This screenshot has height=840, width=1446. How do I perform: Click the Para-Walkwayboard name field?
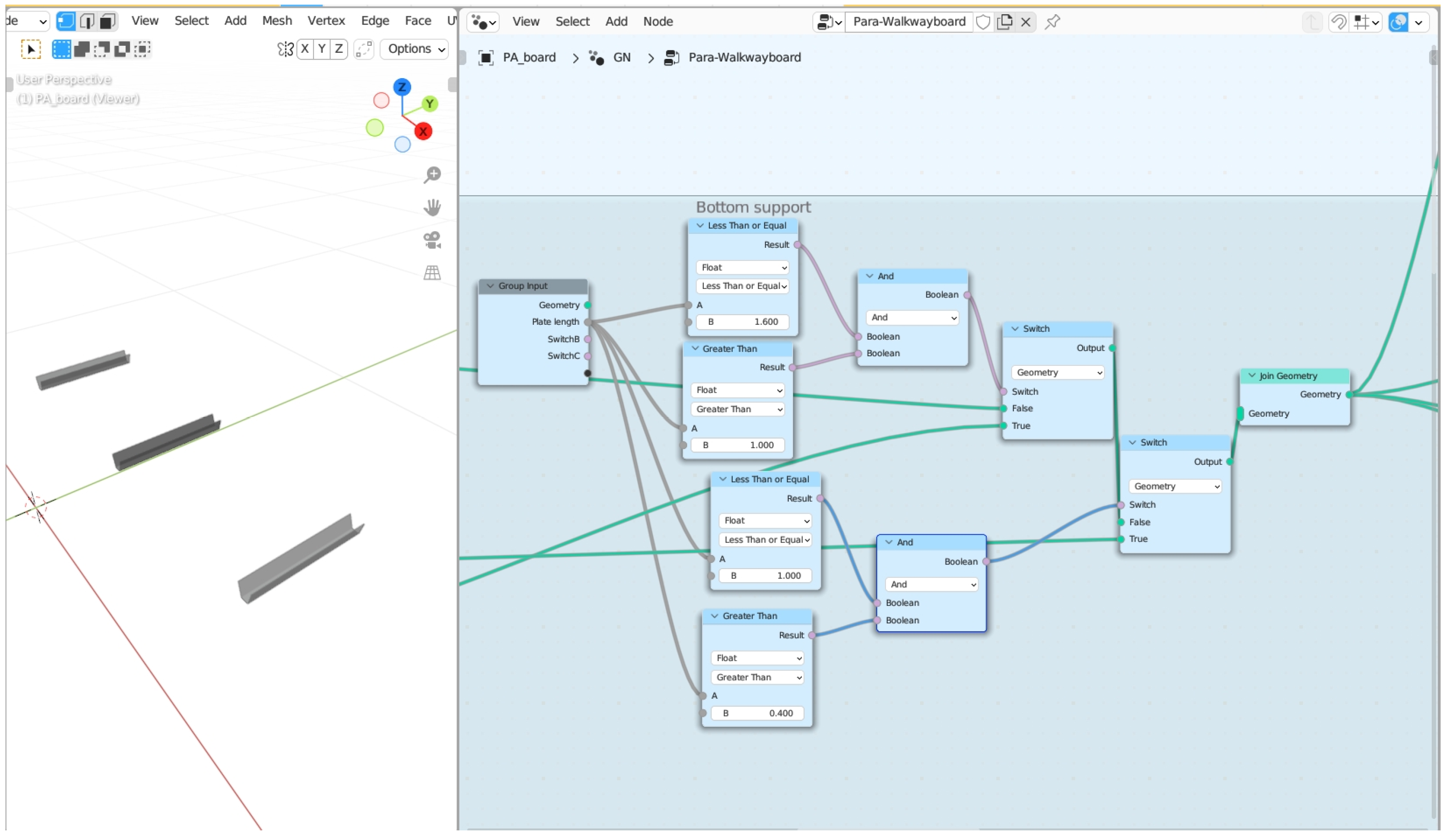[x=908, y=22]
